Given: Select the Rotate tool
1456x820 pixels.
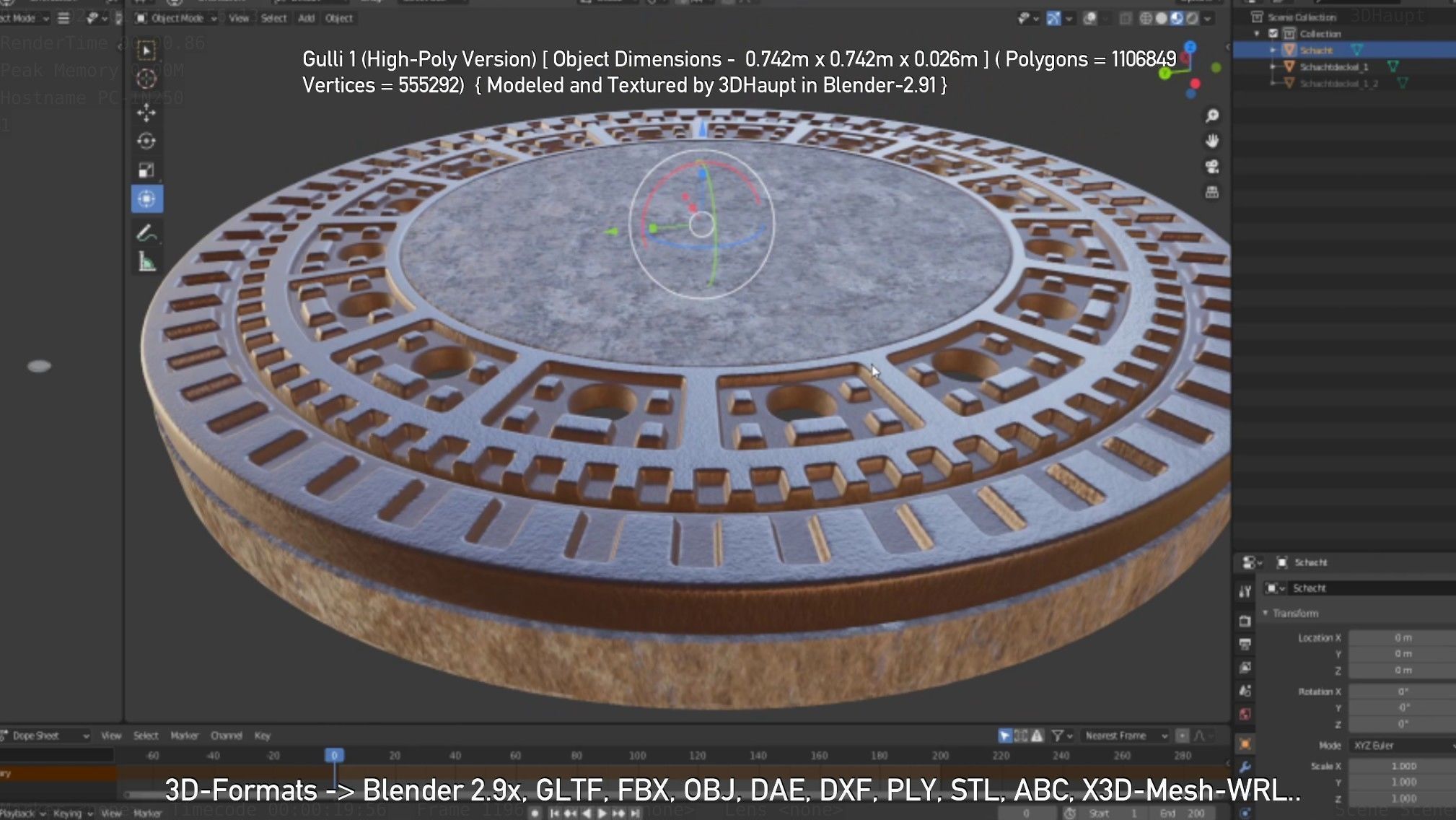Looking at the screenshot, I should [146, 141].
